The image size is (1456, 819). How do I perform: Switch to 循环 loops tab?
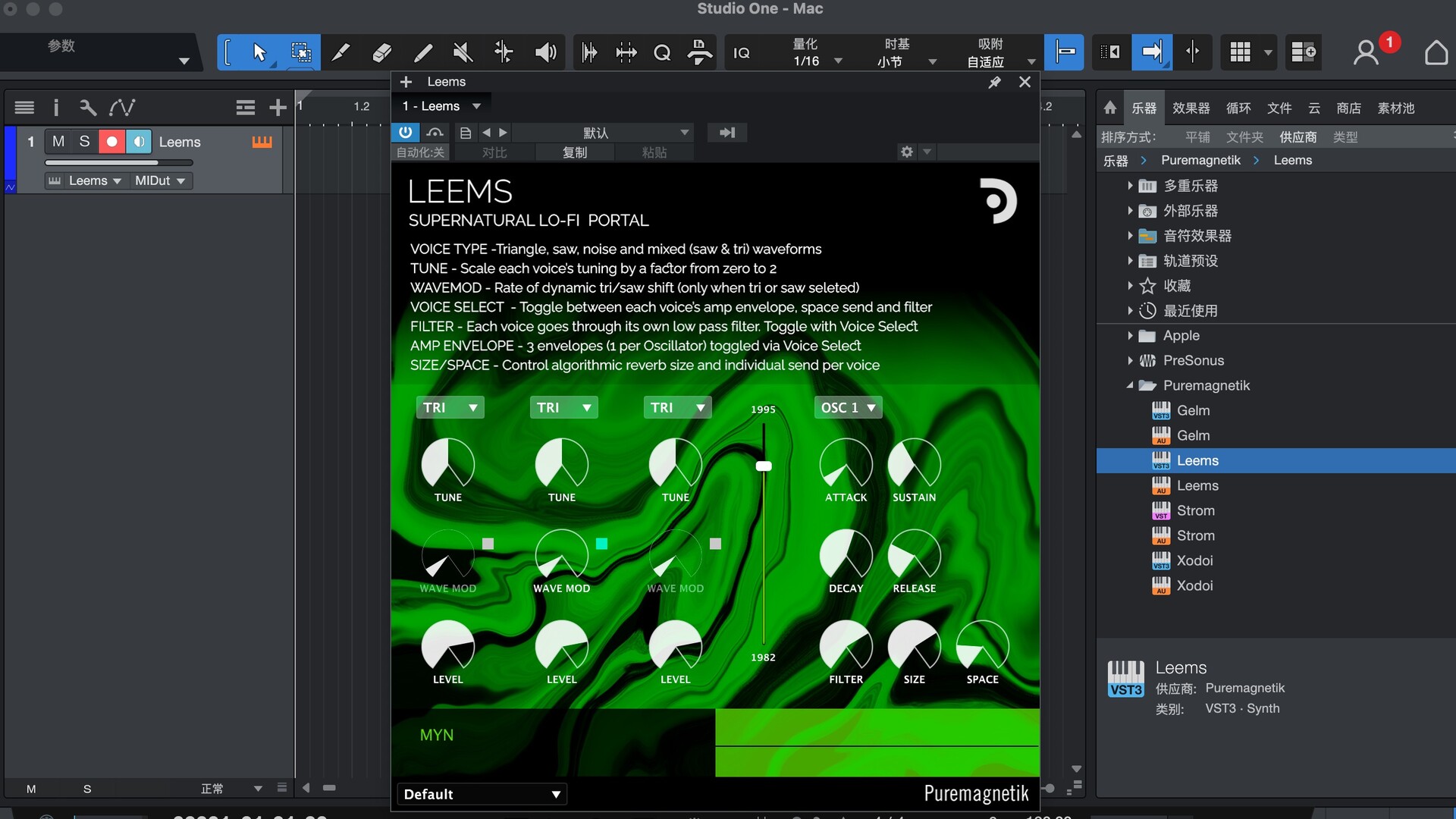point(1238,108)
